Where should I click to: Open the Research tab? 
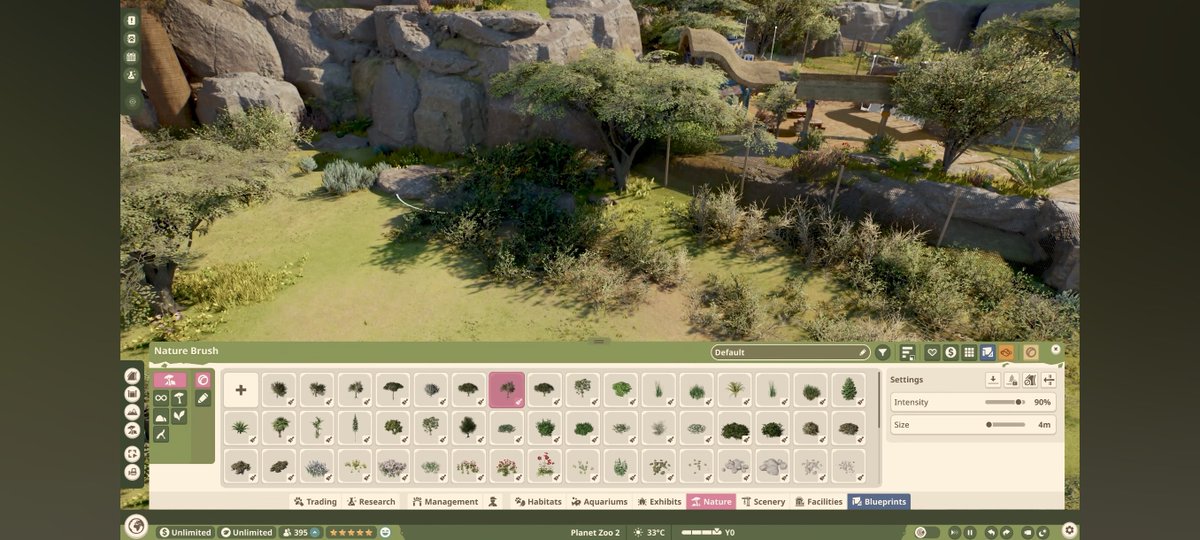click(371, 502)
